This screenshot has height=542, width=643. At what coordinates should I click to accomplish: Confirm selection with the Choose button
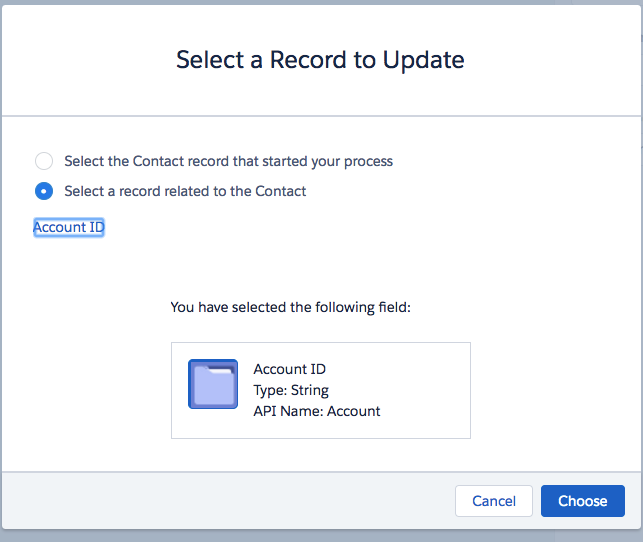(583, 501)
